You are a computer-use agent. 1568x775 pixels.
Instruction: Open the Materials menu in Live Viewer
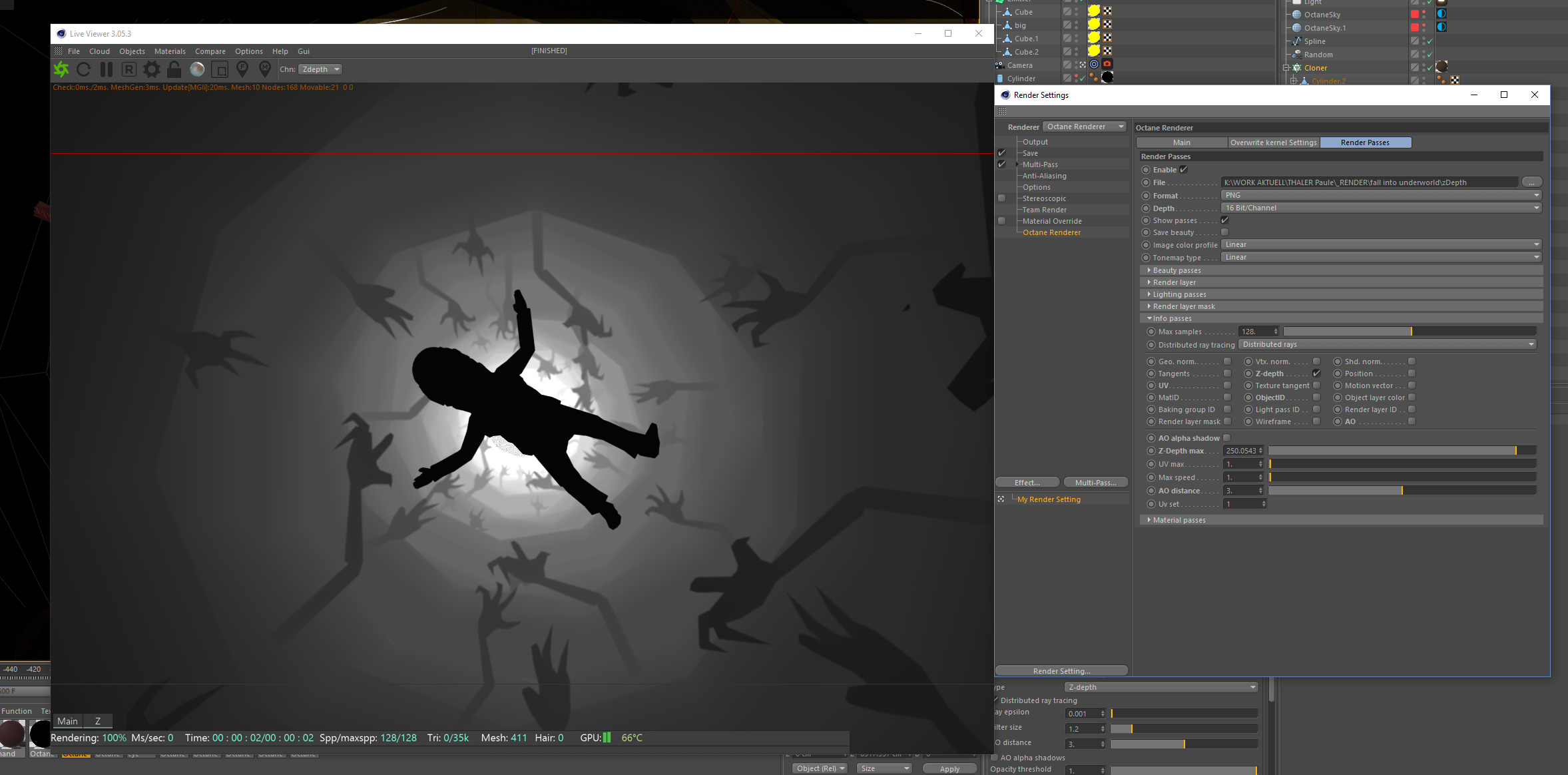point(170,51)
